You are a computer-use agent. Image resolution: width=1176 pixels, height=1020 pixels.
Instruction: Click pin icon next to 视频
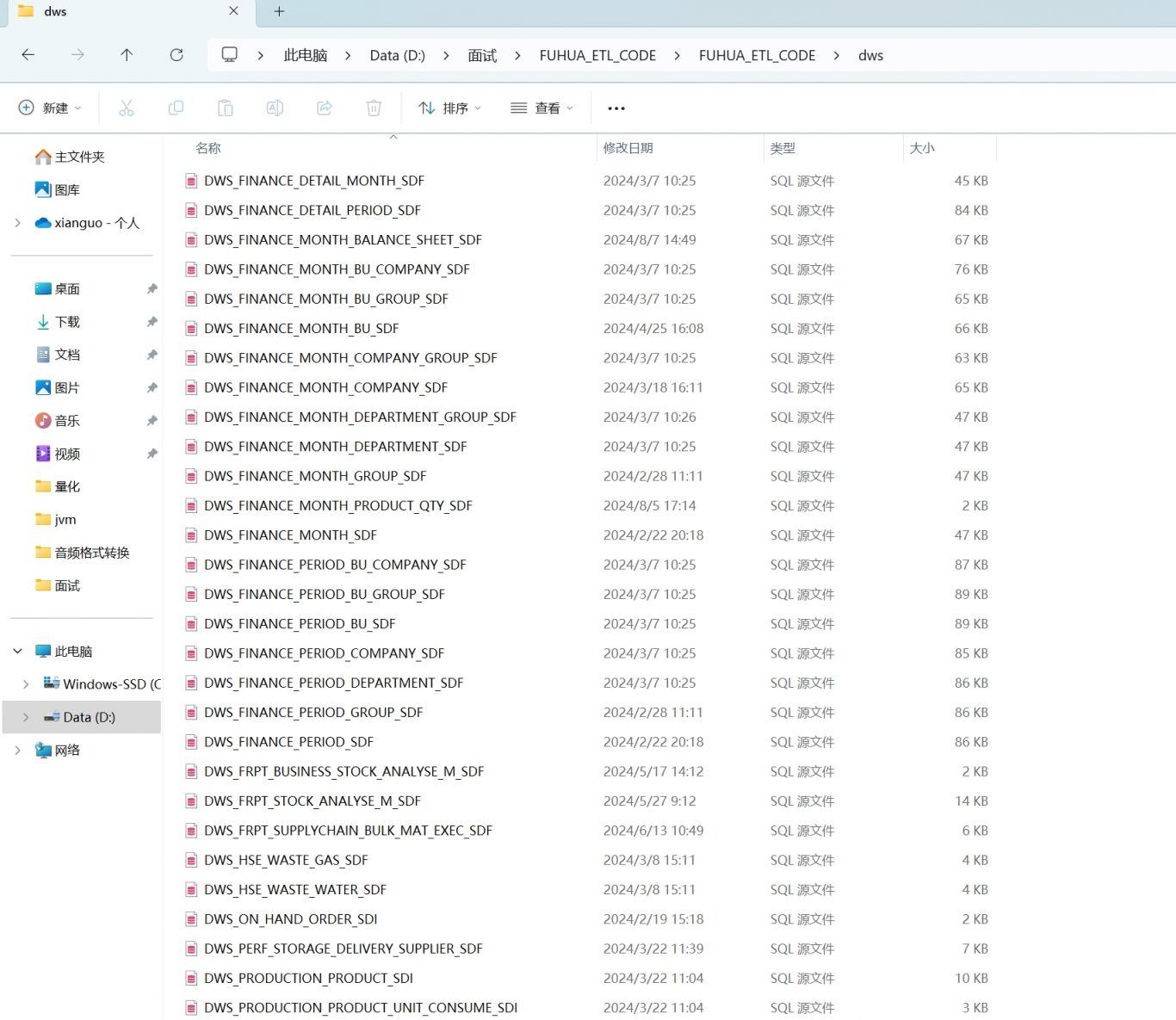pos(152,454)
